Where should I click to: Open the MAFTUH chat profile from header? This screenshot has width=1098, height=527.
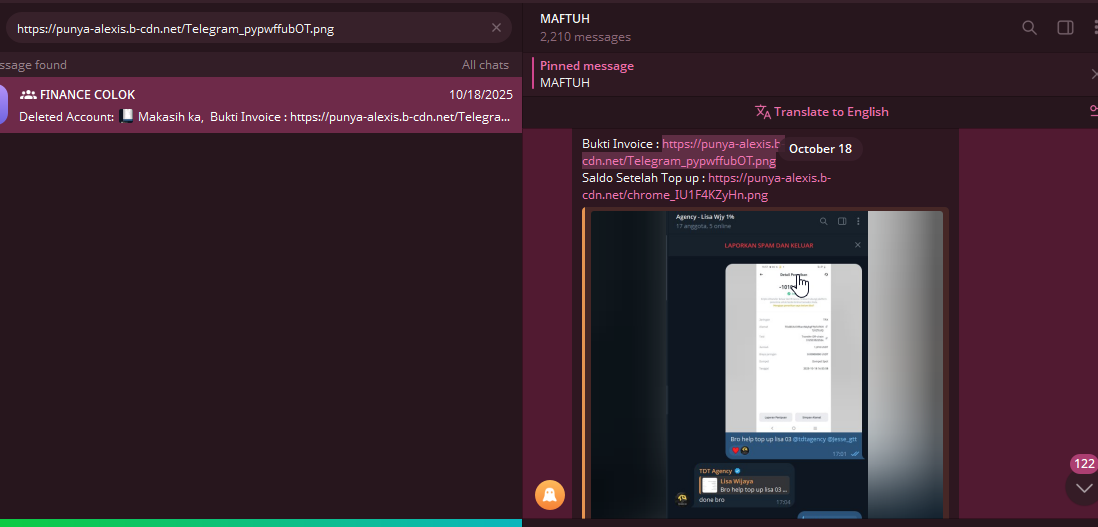pyautogui.click(x=564, y=19)
